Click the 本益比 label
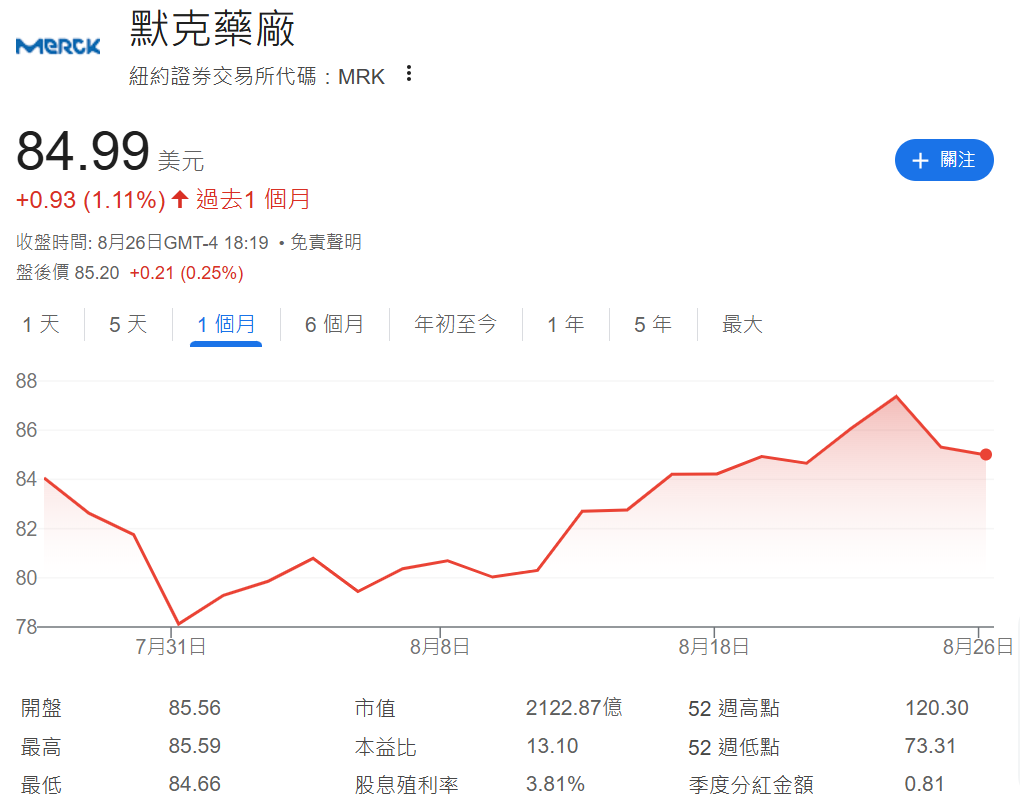The width and height of the screenshot is (1020, 803). click(386, 746)
